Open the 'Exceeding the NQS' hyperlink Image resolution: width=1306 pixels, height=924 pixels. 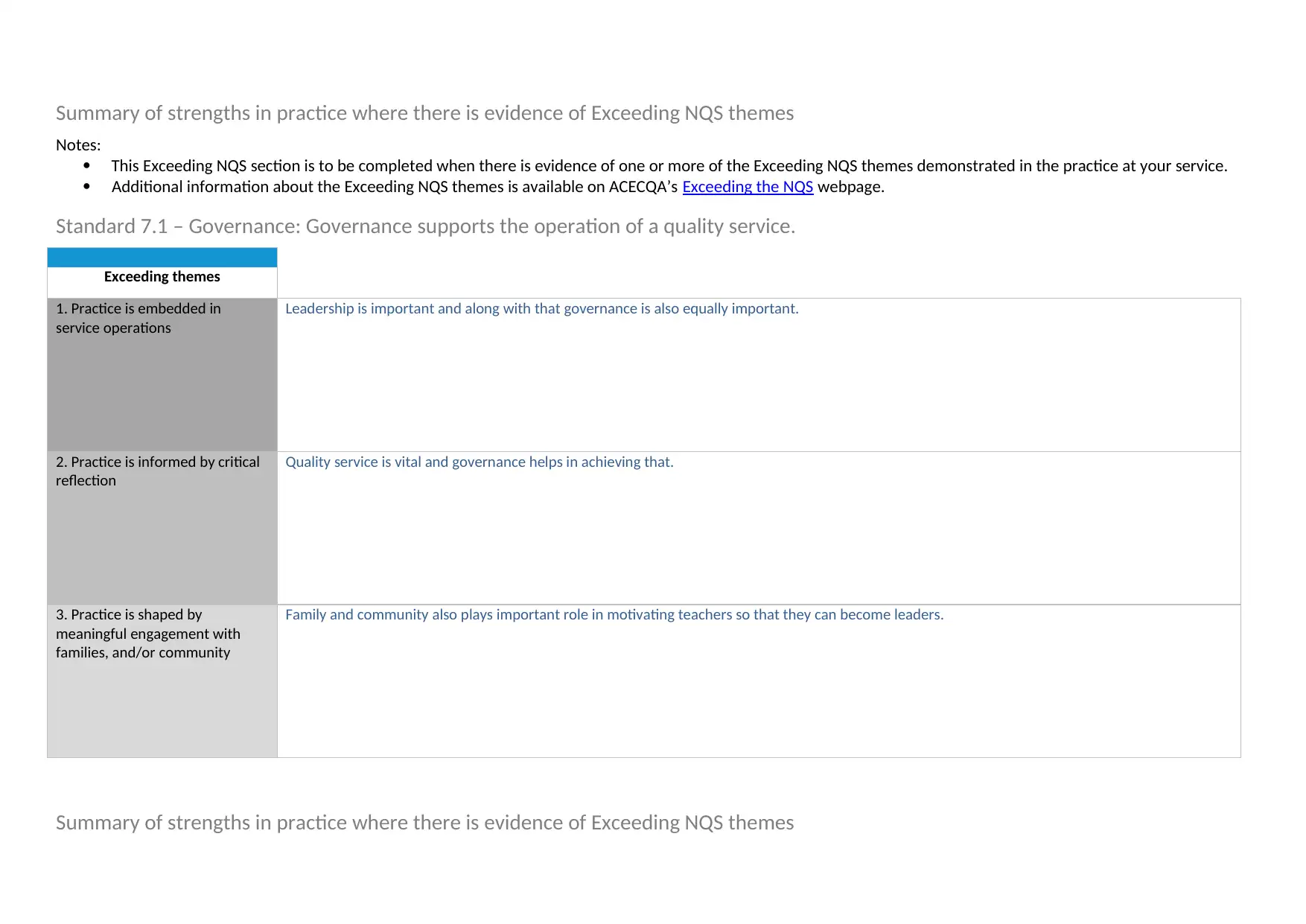pyautogui.click(x=748, y=187)
